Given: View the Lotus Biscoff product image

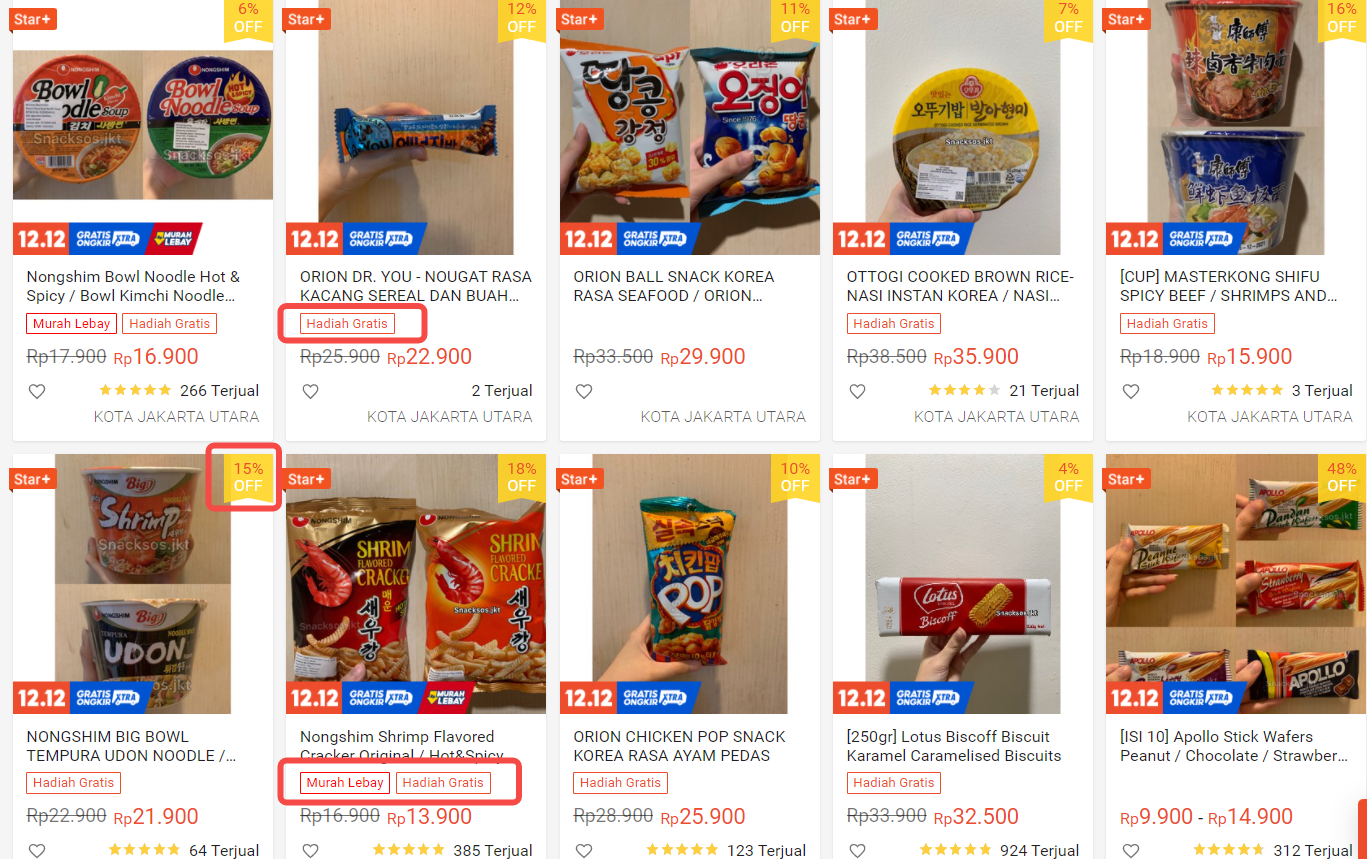Looking at the screenshot, I should [x=963, y=584].
